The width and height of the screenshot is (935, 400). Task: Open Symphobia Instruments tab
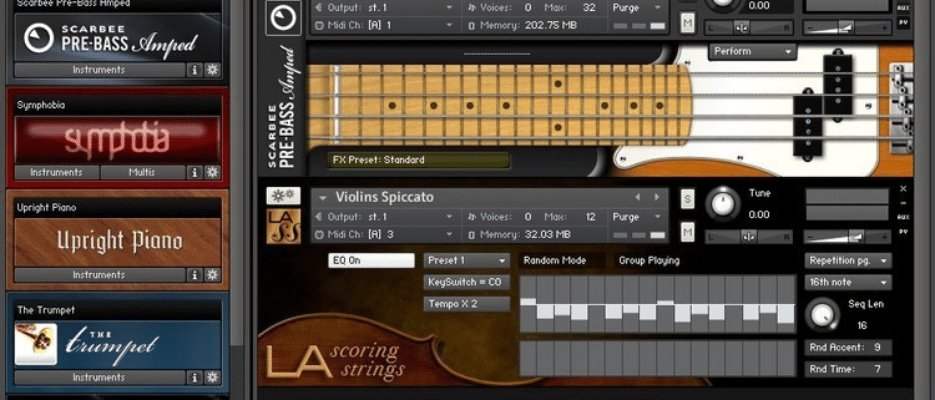tap(57, 172)
